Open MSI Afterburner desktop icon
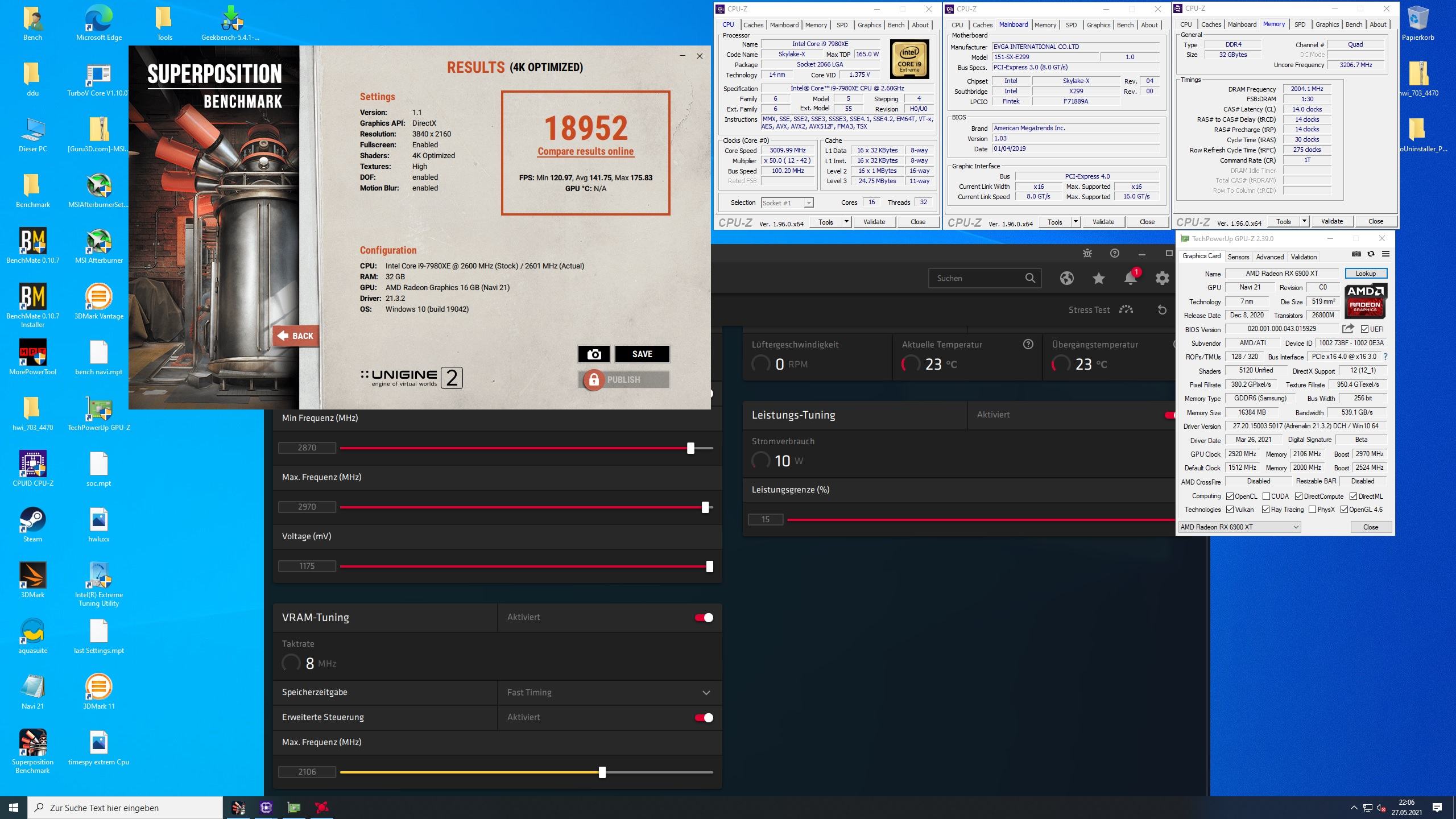 (x=99, y=247)
